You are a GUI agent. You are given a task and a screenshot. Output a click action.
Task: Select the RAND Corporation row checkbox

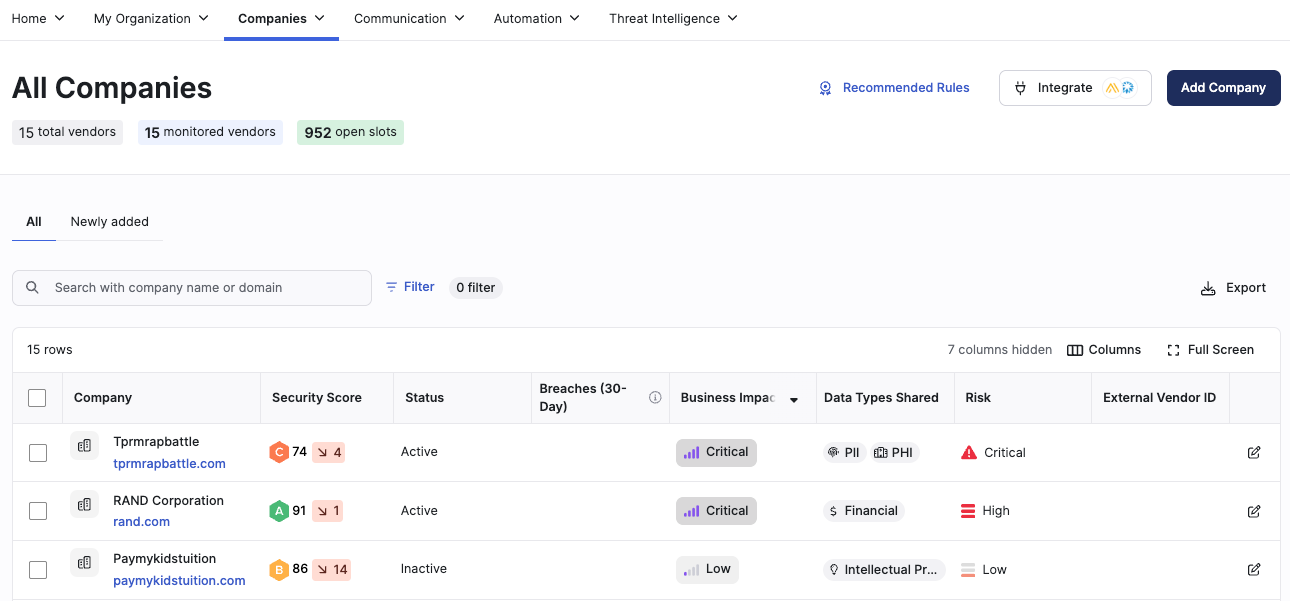click(37, 511)
